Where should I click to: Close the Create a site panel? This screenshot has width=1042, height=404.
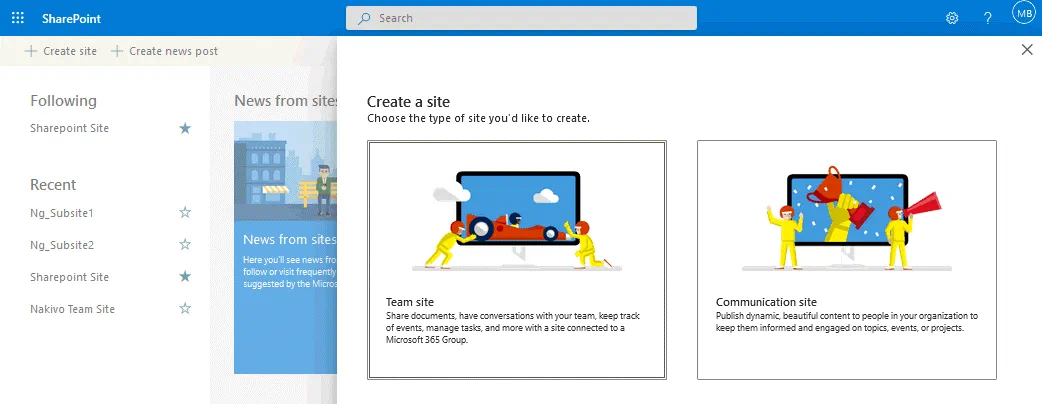click(x=1026, y=50)
